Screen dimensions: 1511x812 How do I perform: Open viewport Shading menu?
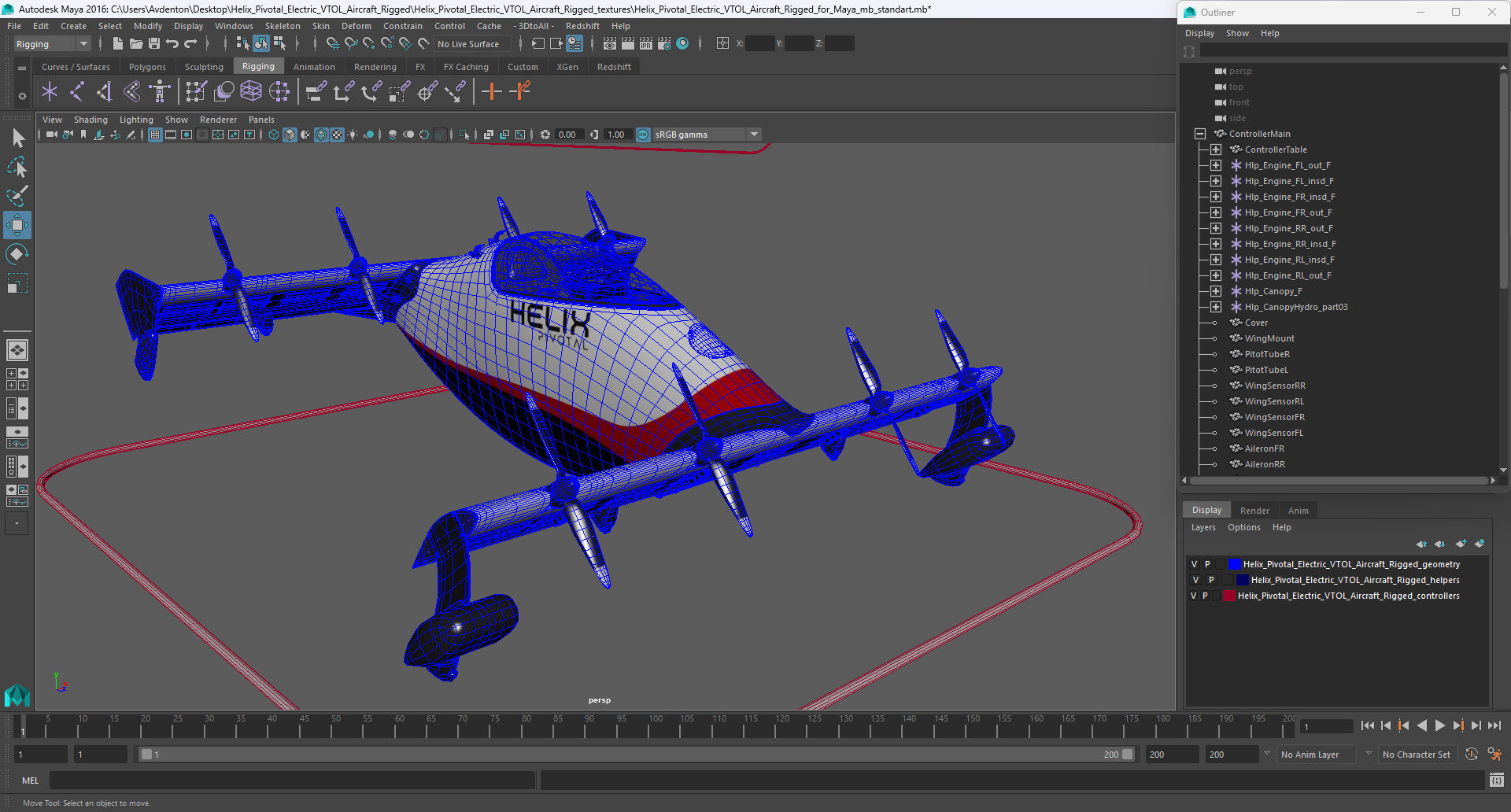pos(91,120)
